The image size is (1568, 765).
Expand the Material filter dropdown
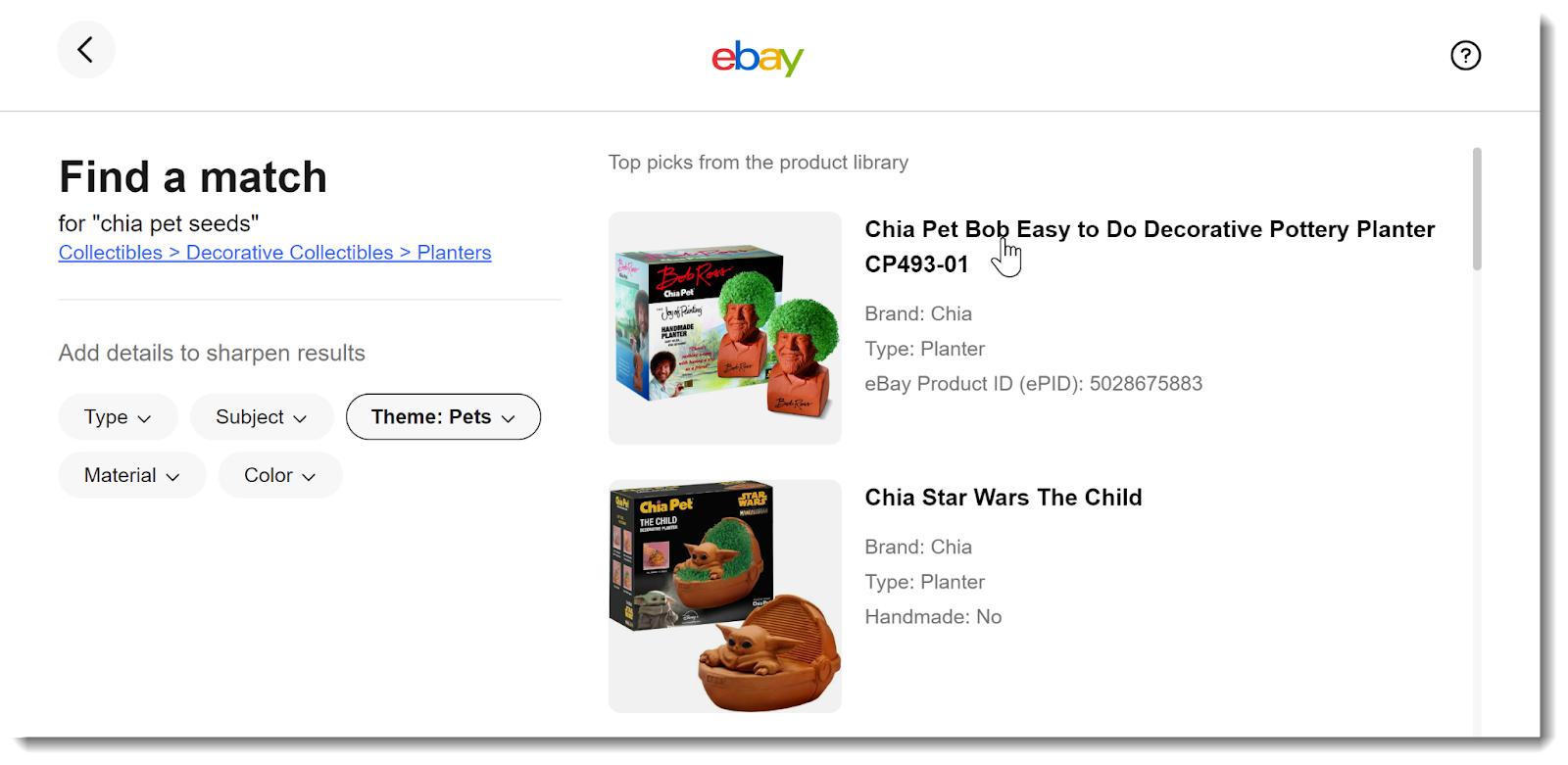pos(132,475)
